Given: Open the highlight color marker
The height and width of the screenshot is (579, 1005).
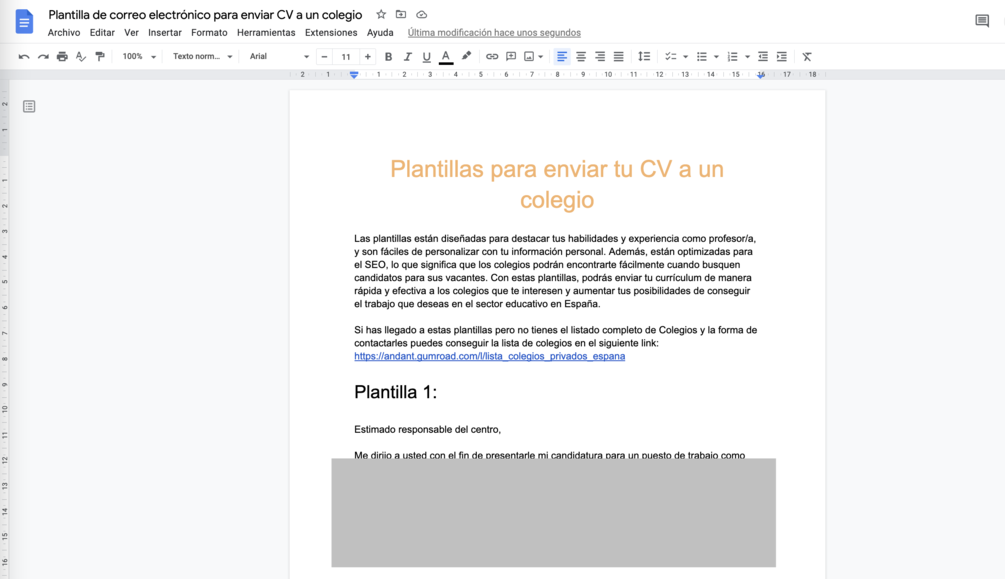Looking at the screenshot, I should pos(467,56).
